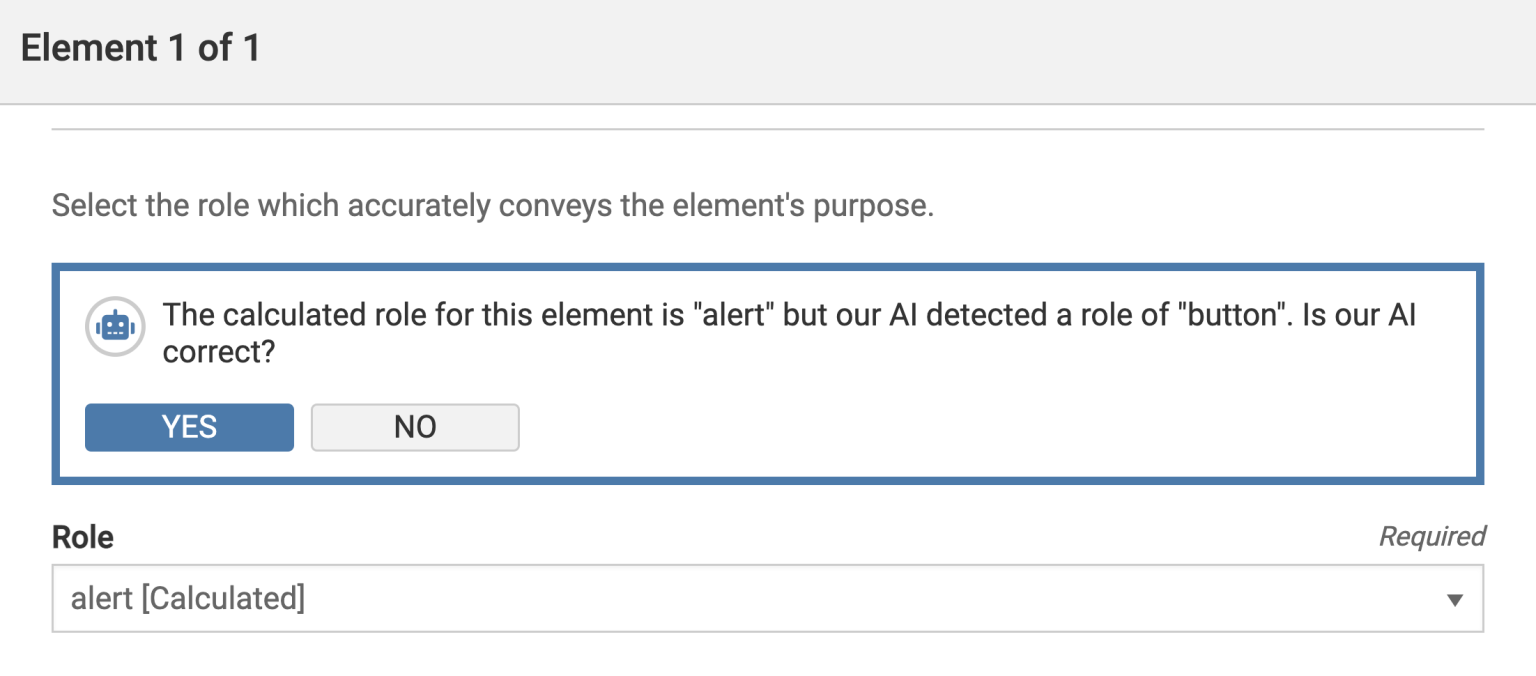Click the small triangle at the dropdown's right edge
This screenshot has height=676, width=1536.
coord(1455,598)
